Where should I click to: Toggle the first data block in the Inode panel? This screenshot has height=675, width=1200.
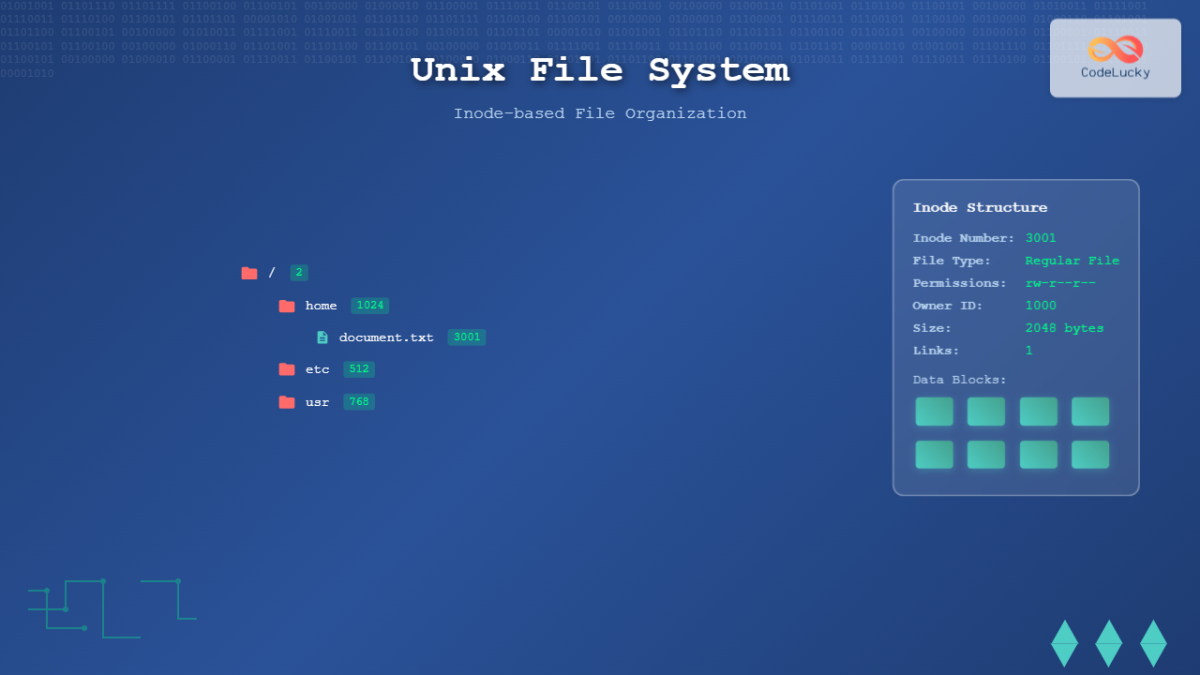coord(933,411)
